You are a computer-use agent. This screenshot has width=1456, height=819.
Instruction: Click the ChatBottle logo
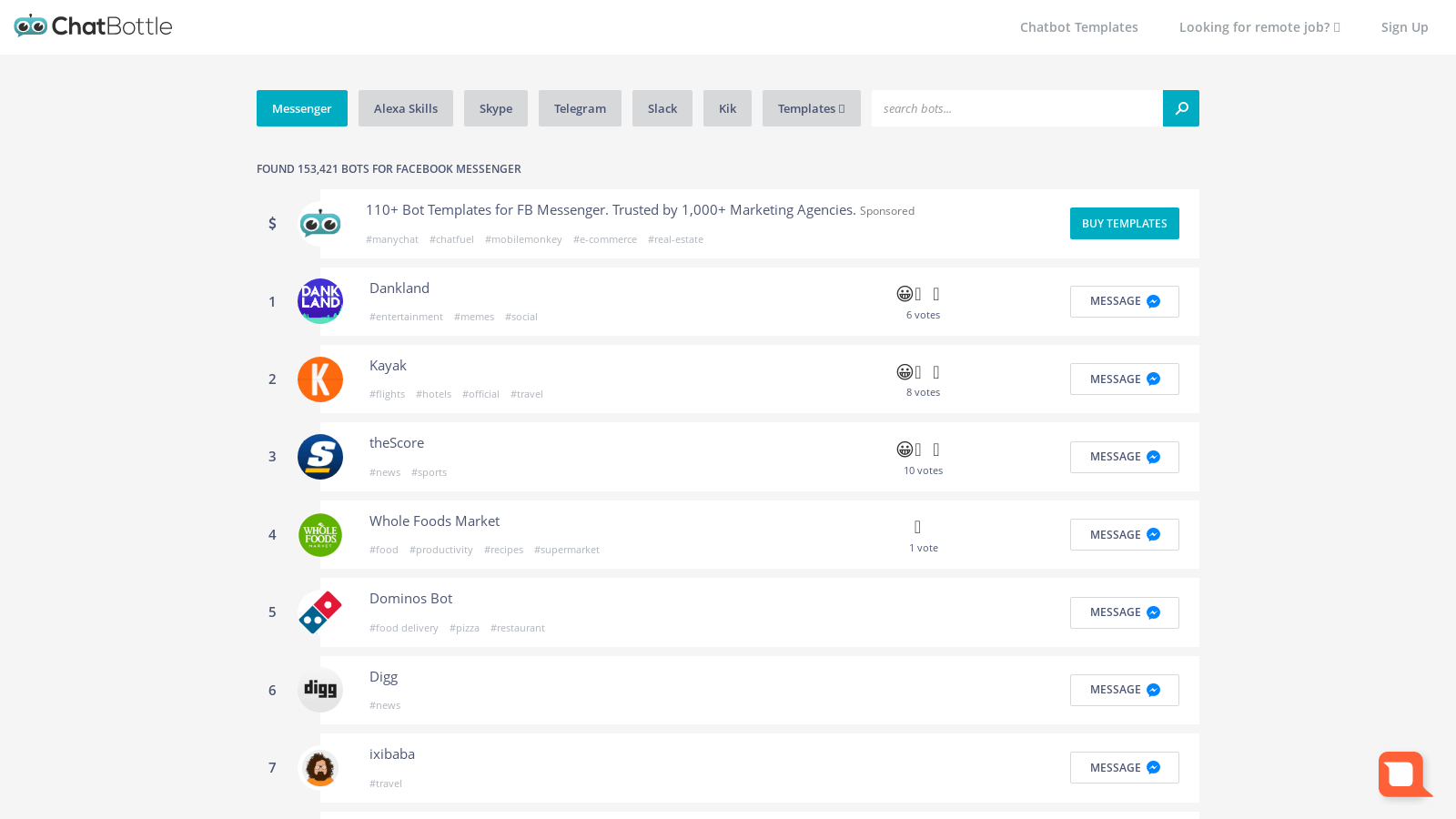(x=93, y=25)
